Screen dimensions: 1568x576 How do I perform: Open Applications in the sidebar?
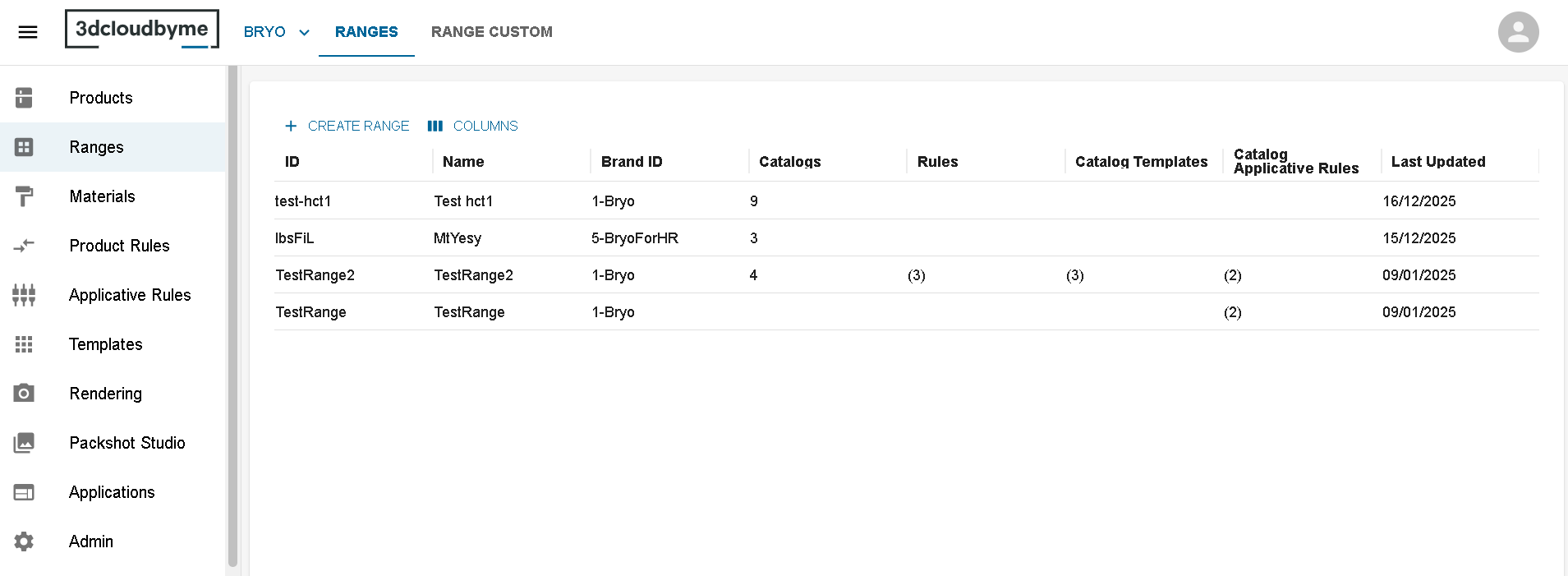pos(112,492)
